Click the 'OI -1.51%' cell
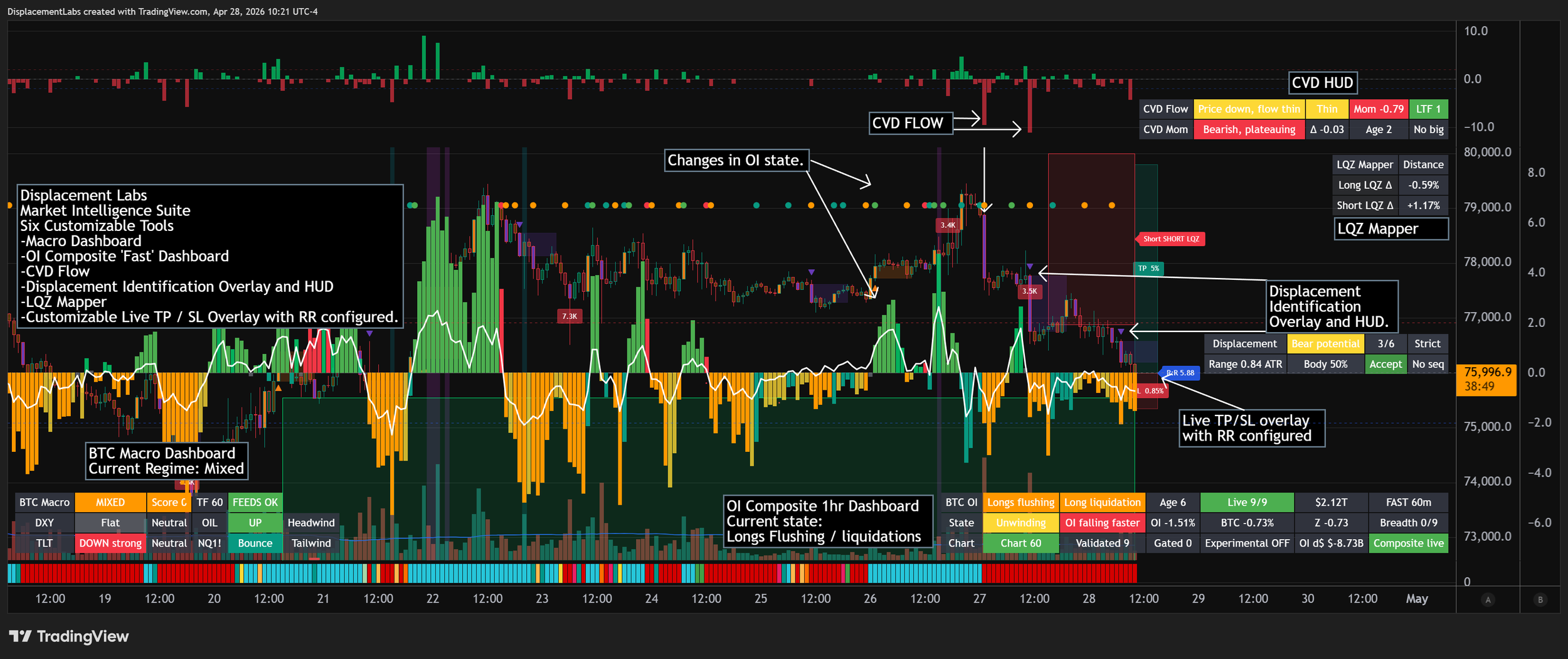 pos(1172,523)
